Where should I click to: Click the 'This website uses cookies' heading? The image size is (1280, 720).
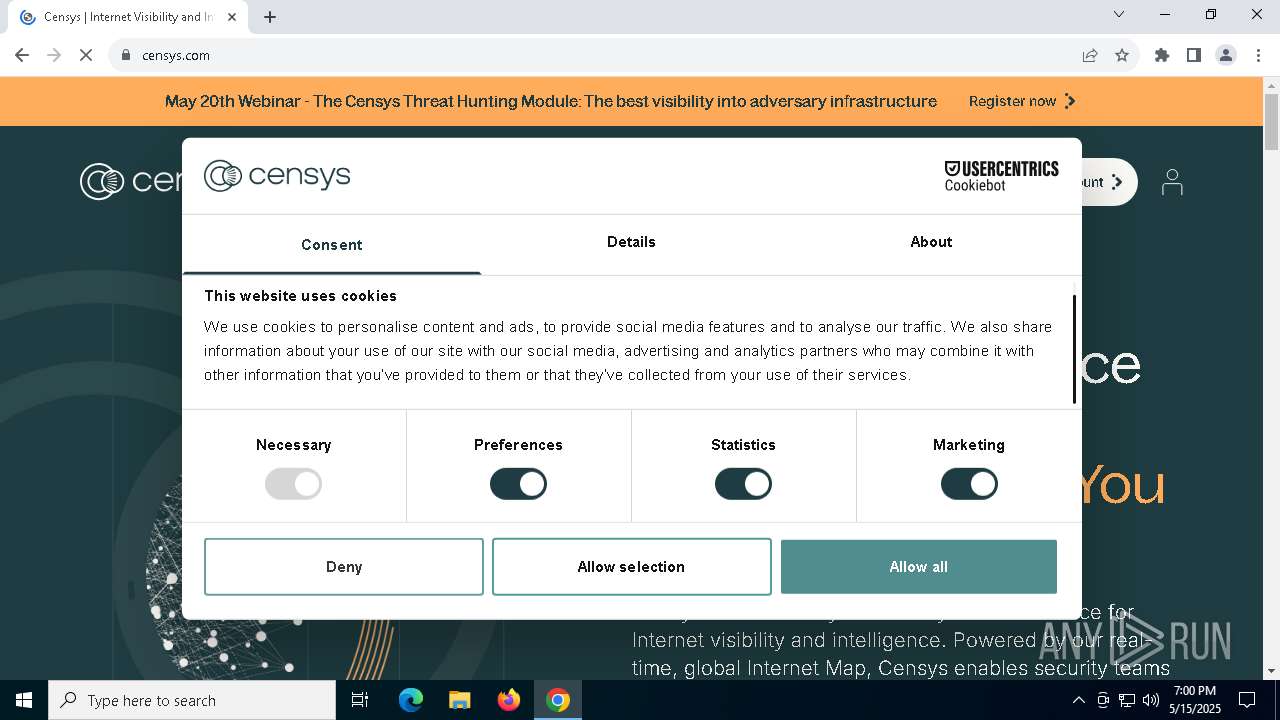point(300,296)
